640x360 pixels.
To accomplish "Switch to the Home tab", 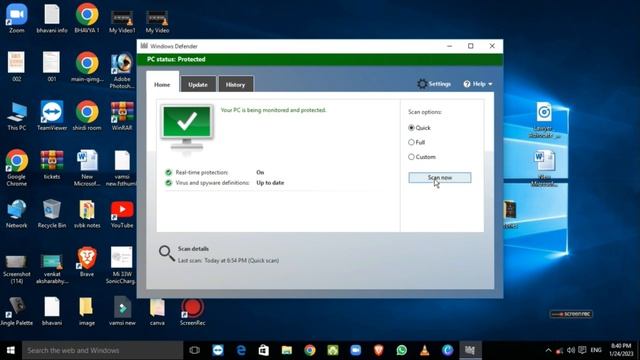I will coord(162,84).
